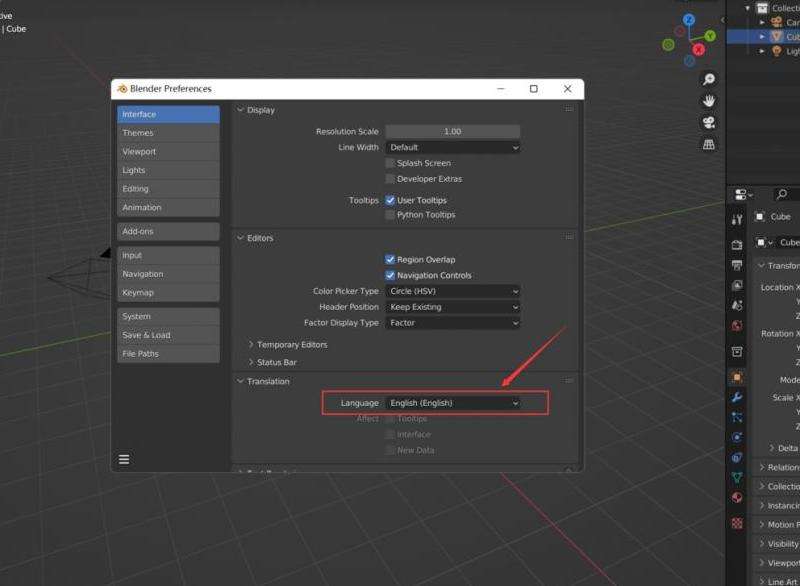Expand the Light item in the outliner

point(762,51)
